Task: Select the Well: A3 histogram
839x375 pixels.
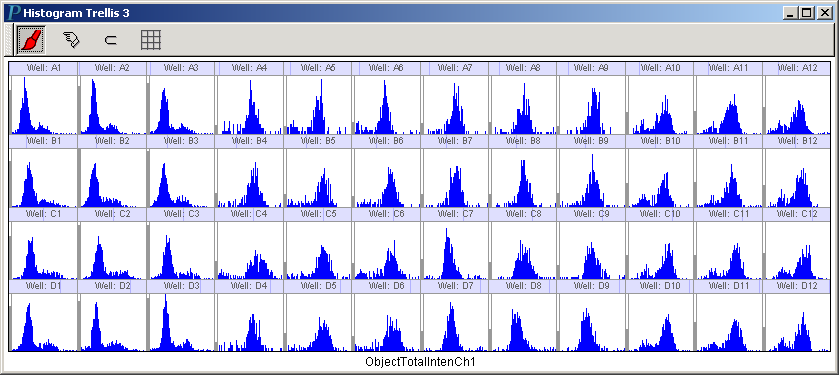Action: tap(181, 105)
